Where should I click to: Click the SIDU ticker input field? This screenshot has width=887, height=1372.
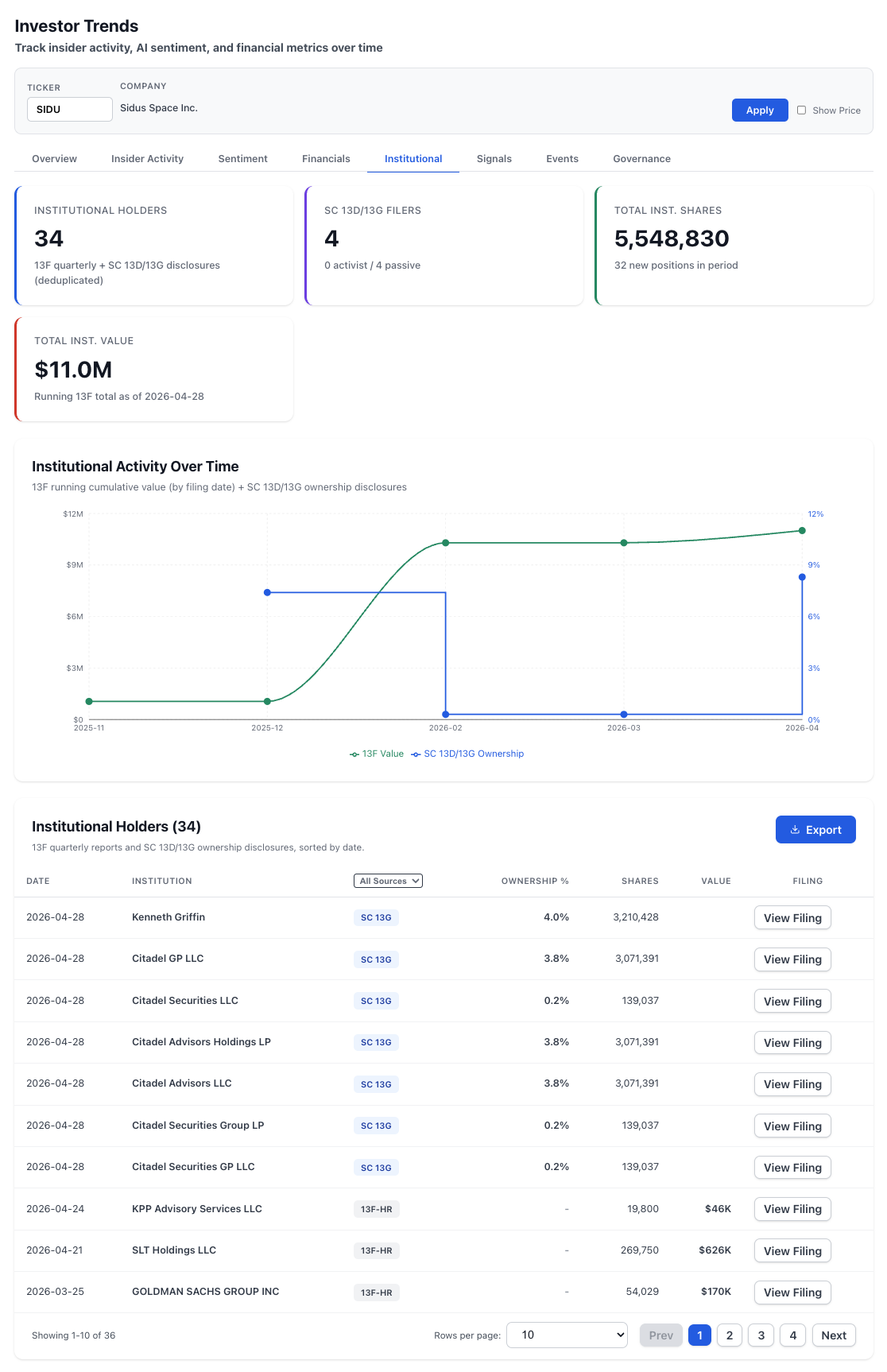[70, 110]
